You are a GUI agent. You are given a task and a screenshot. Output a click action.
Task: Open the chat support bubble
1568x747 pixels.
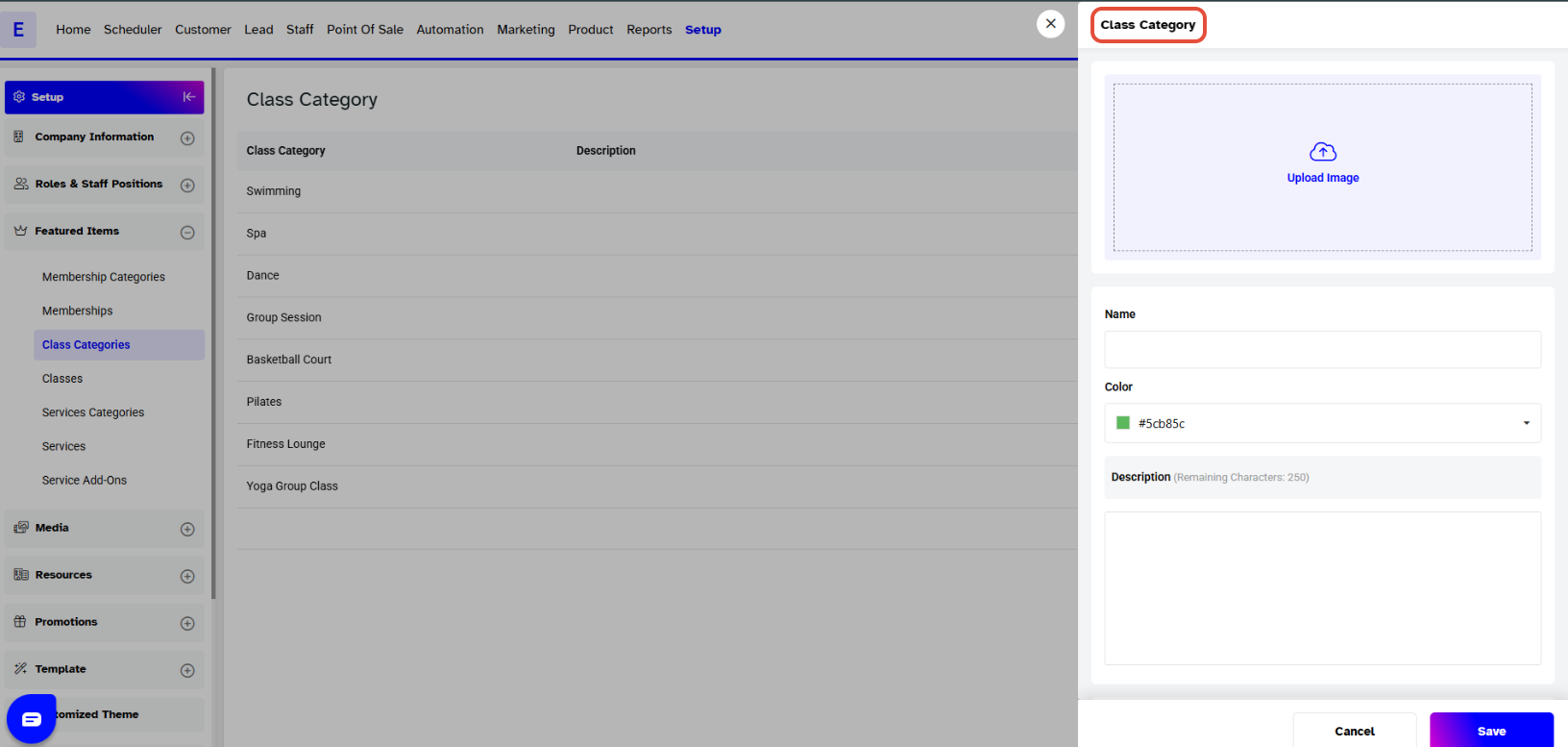32,719
